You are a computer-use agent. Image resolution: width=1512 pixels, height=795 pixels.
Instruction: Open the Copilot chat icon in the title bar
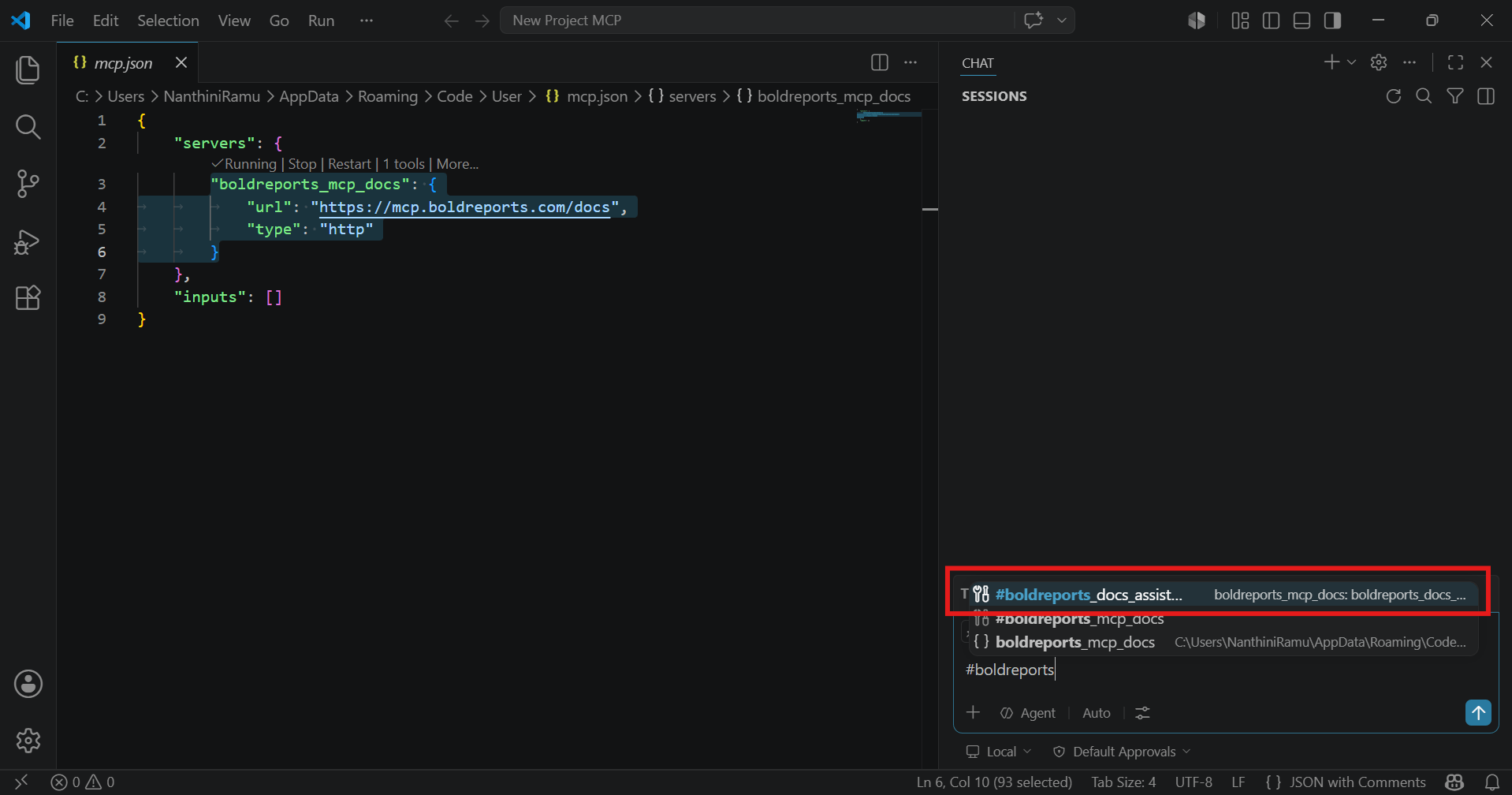tap(1033, 21)
